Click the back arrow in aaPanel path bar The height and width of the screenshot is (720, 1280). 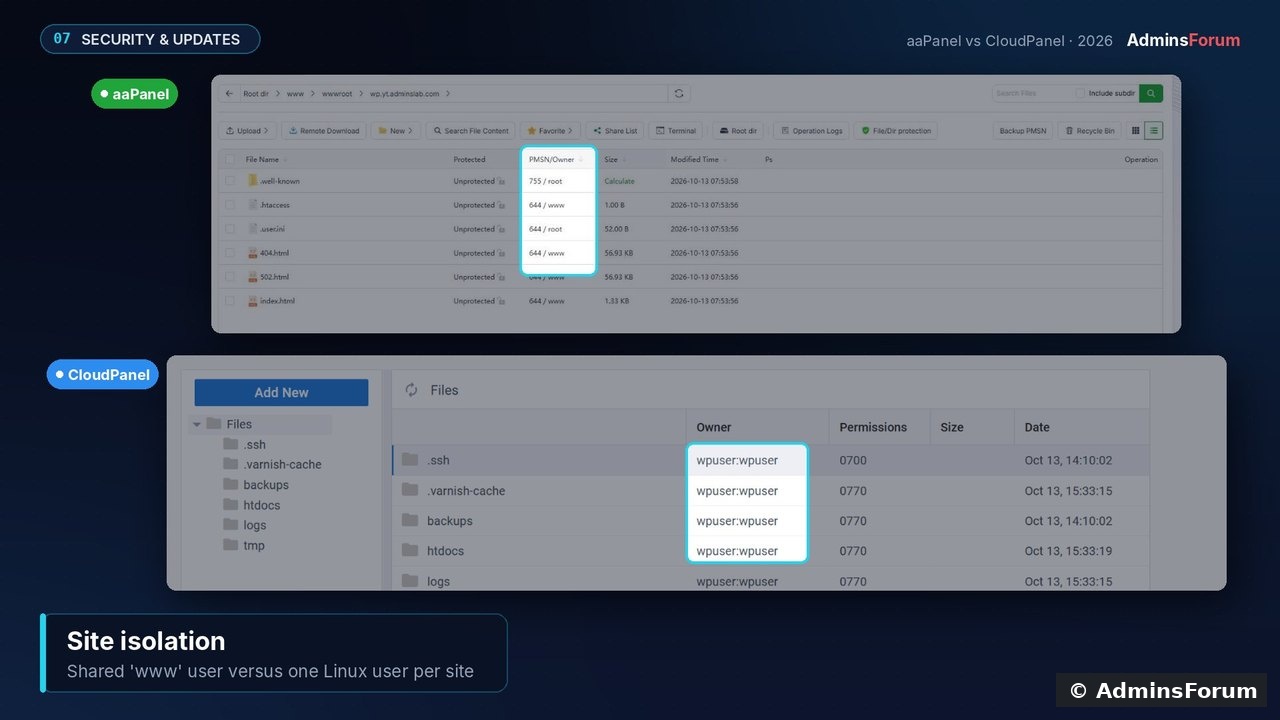[230, 93]
